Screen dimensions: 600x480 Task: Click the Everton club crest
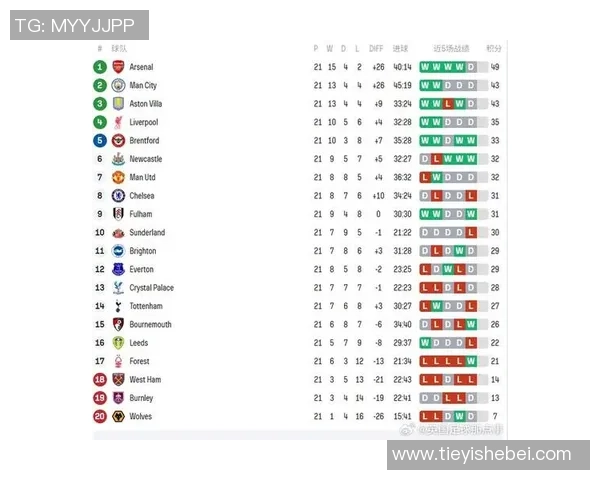(x=118, y=269)
